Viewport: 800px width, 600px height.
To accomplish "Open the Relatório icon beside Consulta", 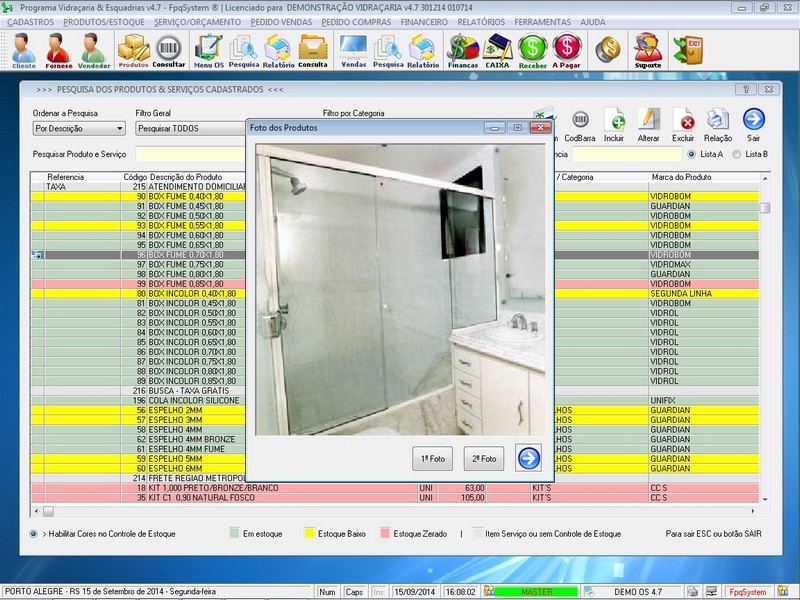I will (x=279, y=50).
